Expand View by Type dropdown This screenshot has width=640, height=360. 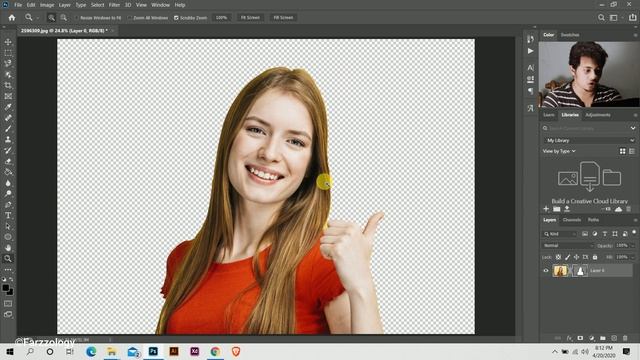tap(559, 151)
